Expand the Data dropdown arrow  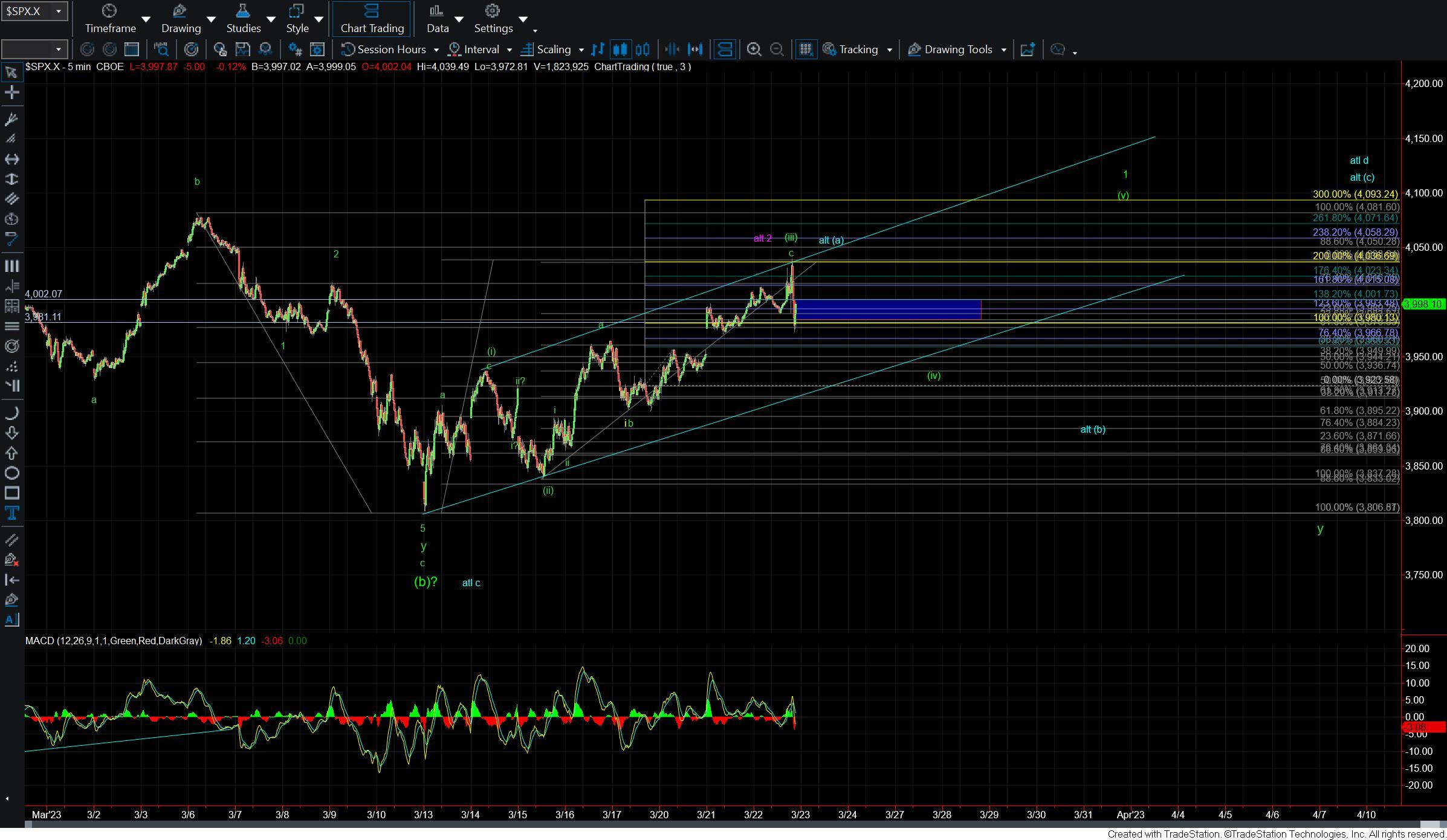click(459, 19)
